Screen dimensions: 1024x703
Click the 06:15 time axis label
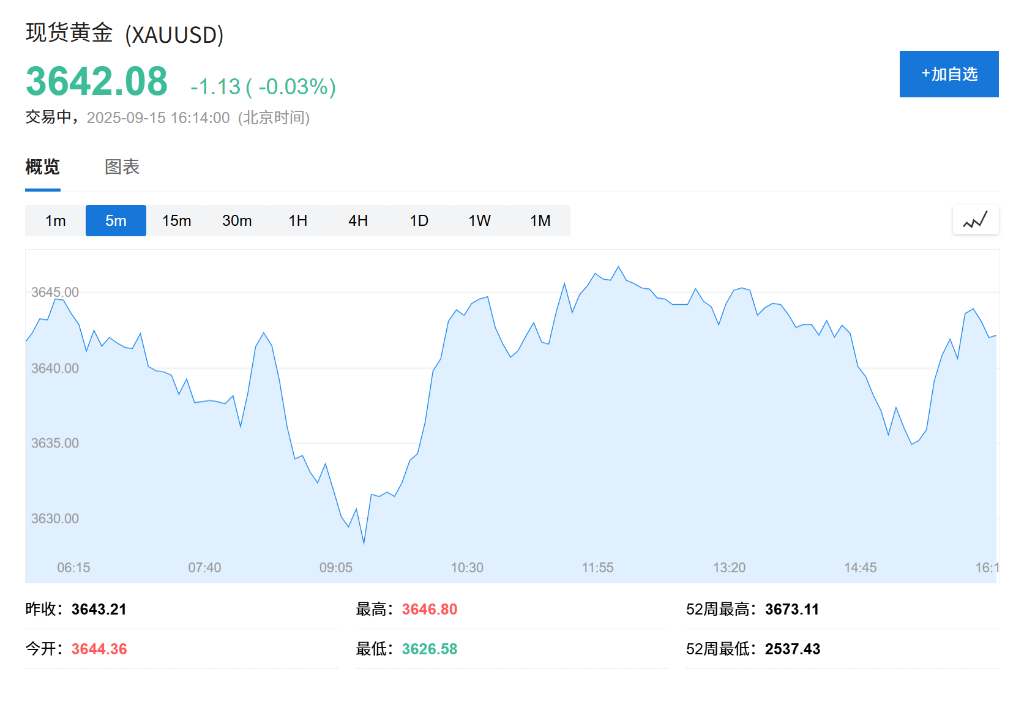(74, 567)
